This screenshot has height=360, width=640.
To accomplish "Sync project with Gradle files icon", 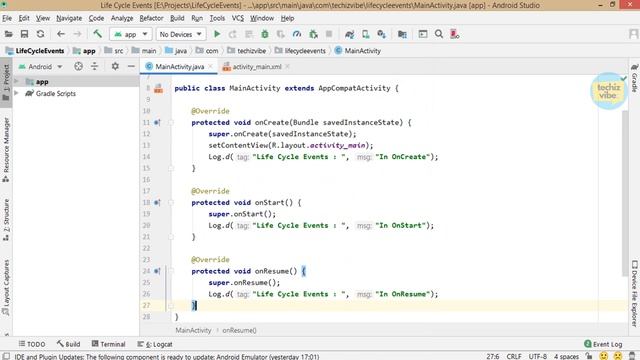I will pos(349,34).
